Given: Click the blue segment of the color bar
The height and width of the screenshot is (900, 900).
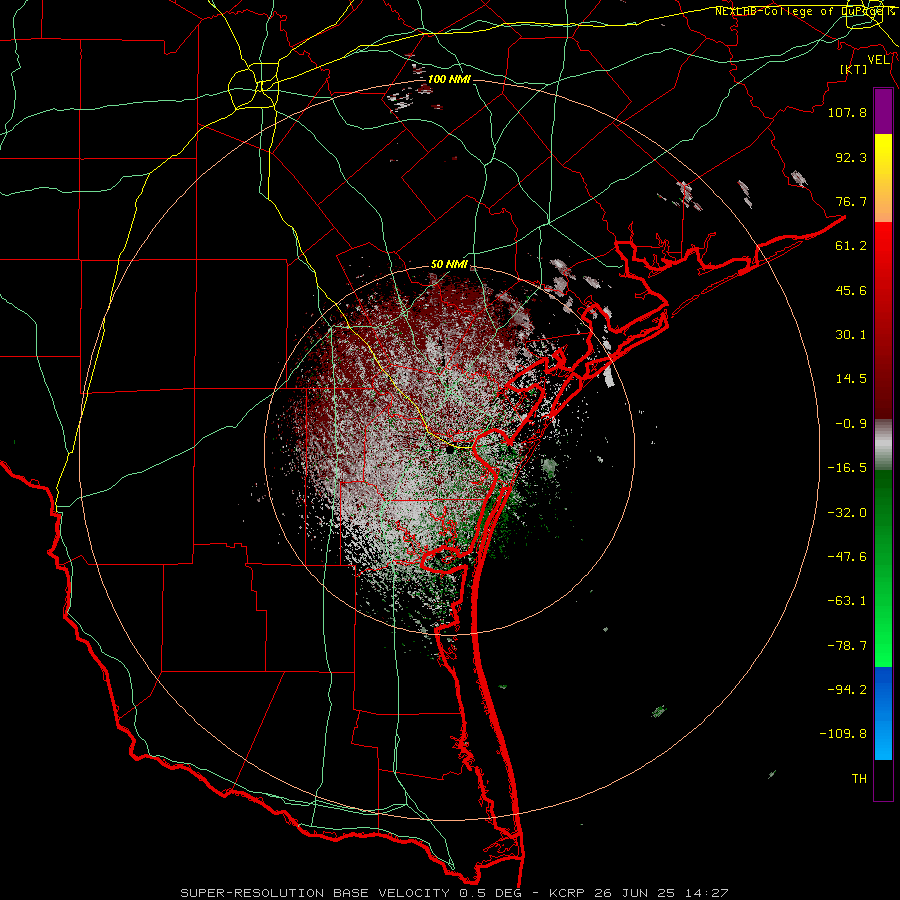Looking at the screenshot, I should point(883,713).
